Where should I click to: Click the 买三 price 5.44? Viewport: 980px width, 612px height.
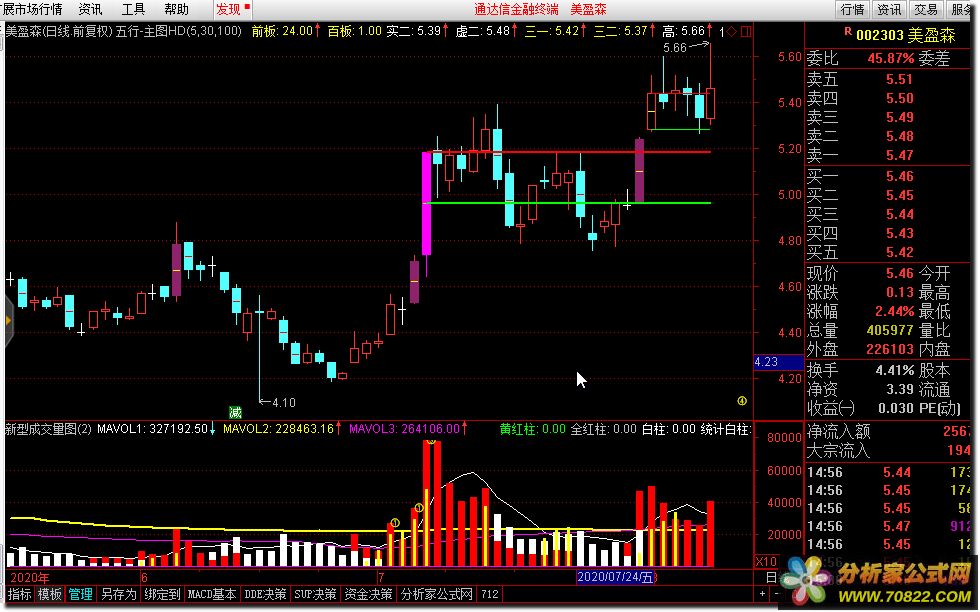tap(899, 214)
